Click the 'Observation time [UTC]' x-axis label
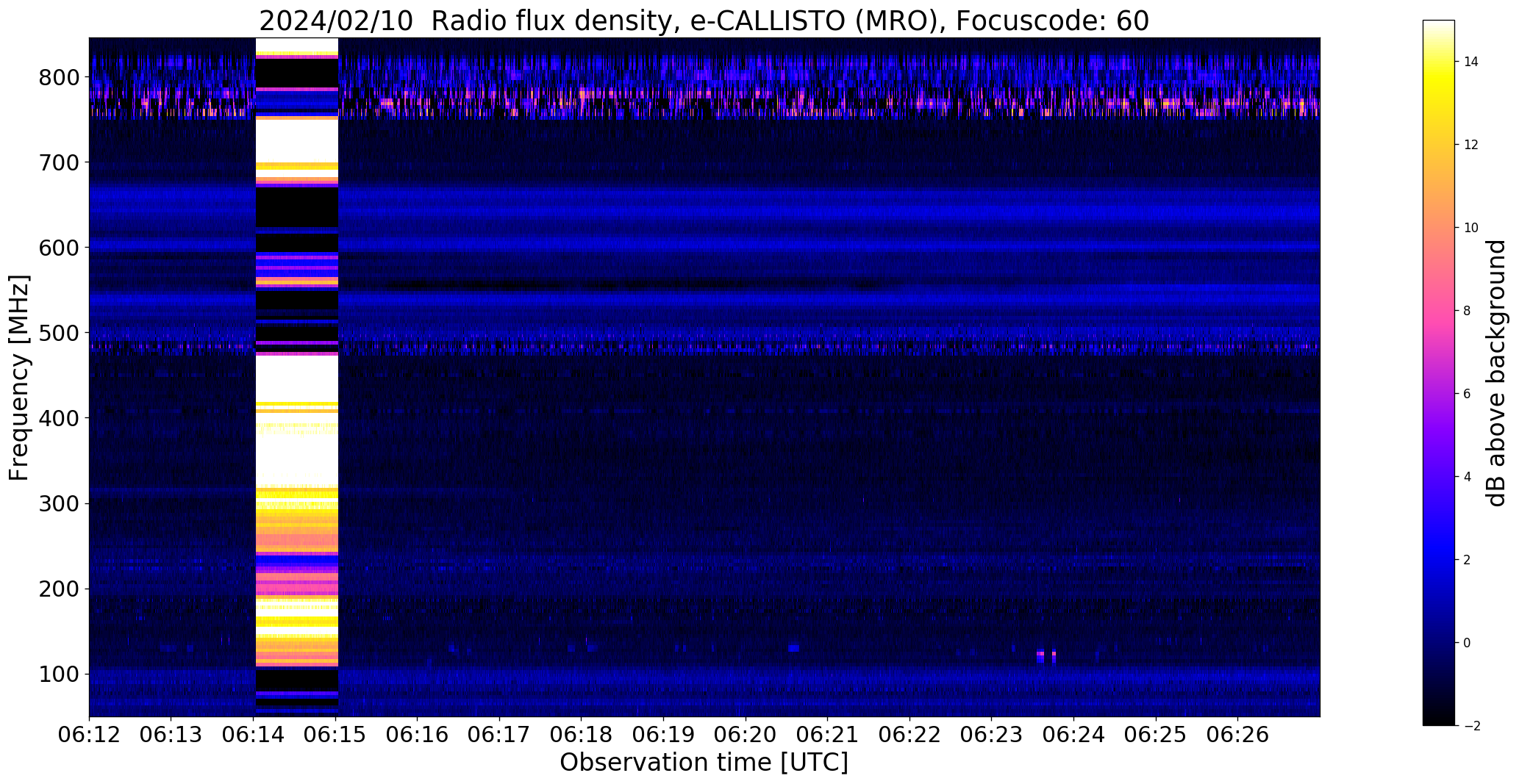Image resolution: width=1519 pixels, height=784 pixels. 704,763
